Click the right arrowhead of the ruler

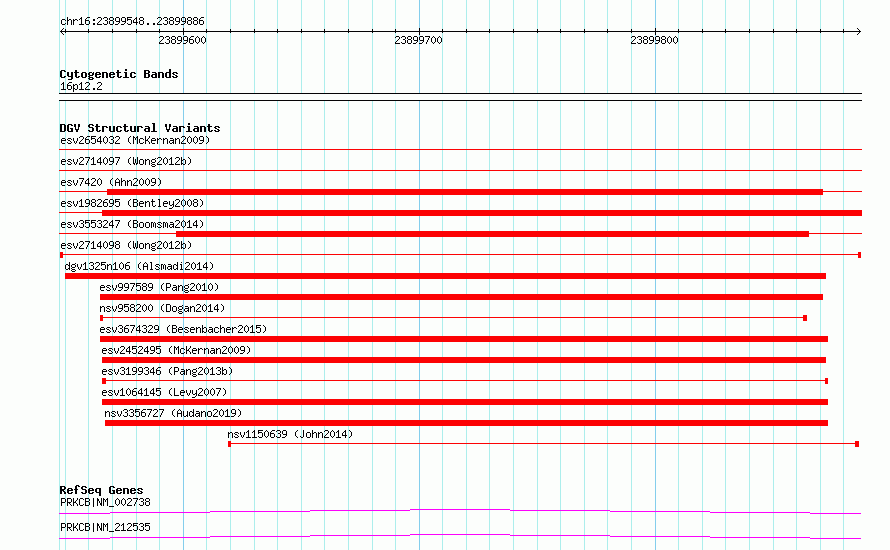pyautogui.click(x=859, y=31)
